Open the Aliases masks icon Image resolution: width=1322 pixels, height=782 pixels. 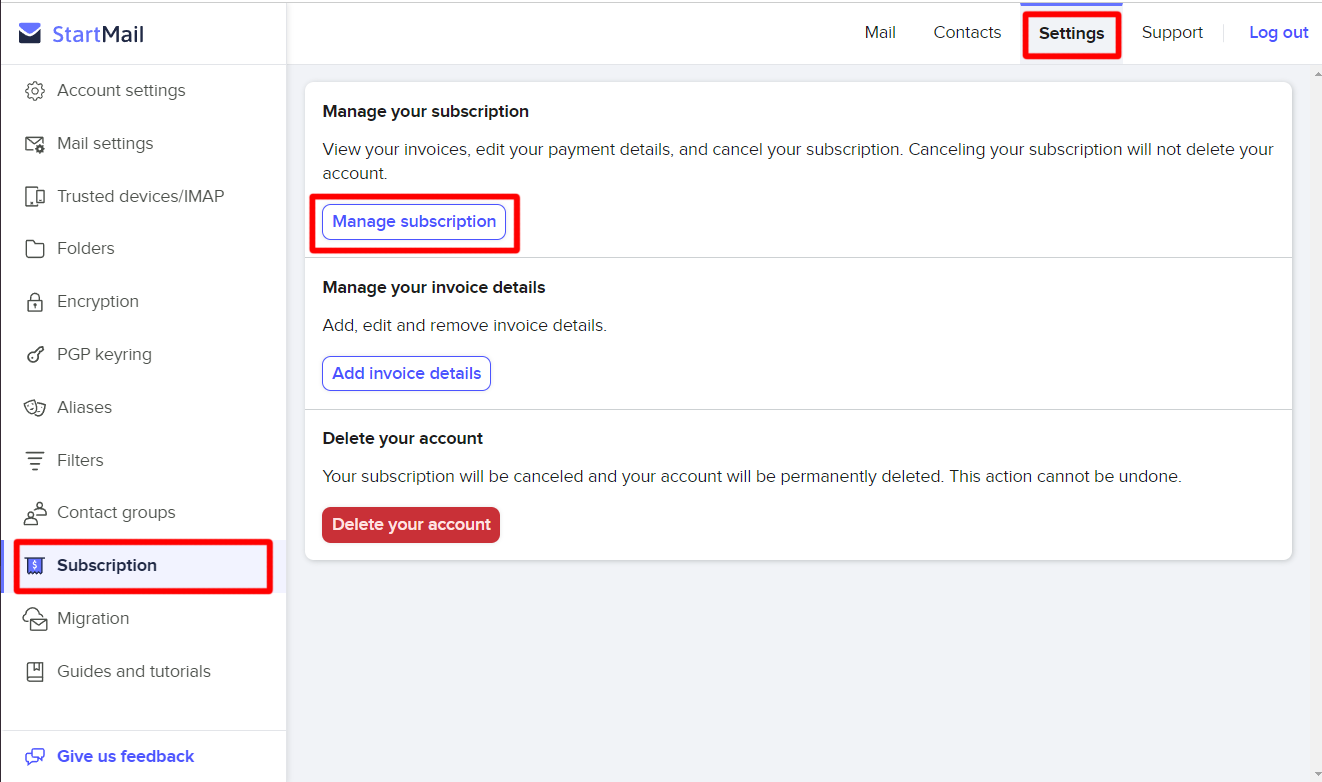pyautogui.click(x=35, y=407)
